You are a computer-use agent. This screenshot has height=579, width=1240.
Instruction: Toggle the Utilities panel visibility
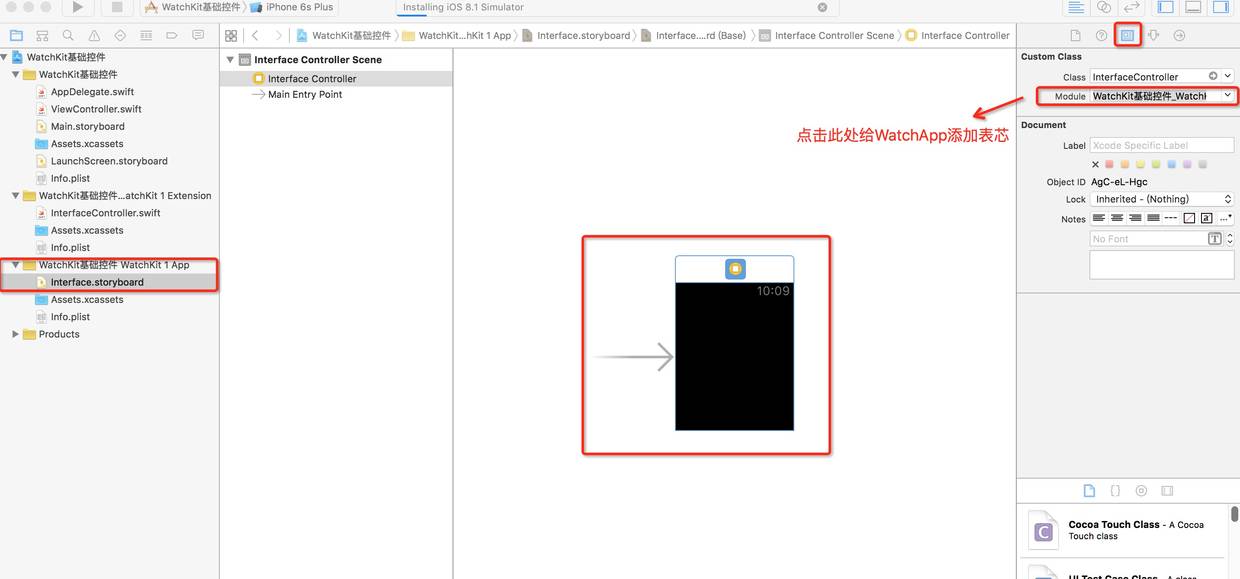pyautogui.click(x=1221, y=7)
